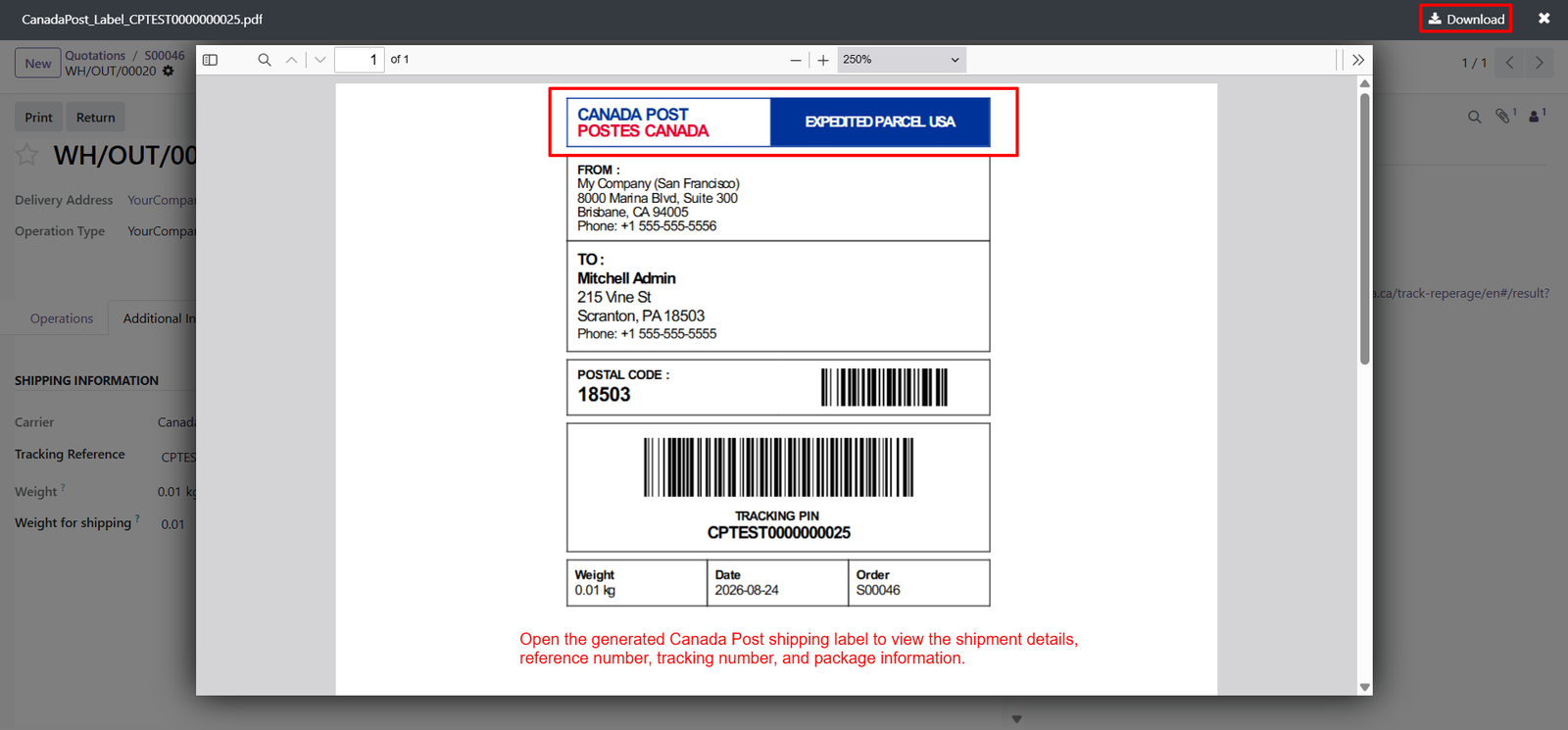The width and height of the screenshot is (1568, 730).
Task: Click the Tracking Reference field label
Action: pyautogui.click(x=70, y=455)
